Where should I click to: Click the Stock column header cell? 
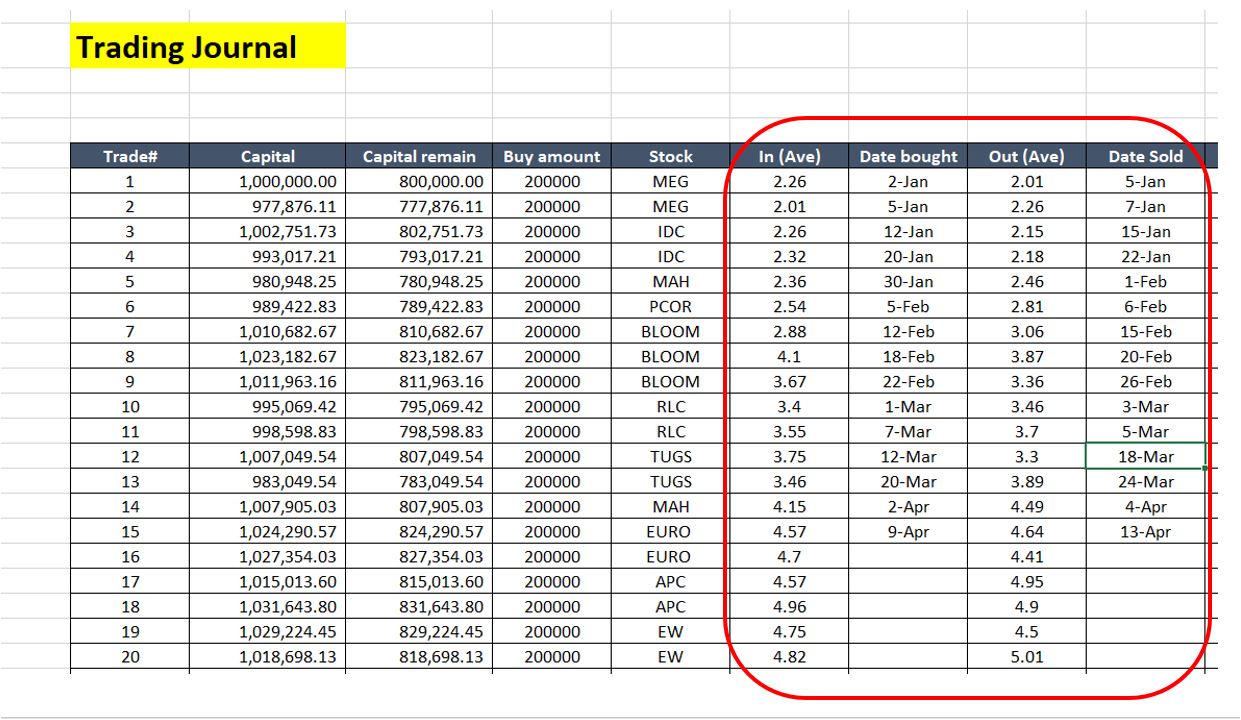click(x=671, y=156)
